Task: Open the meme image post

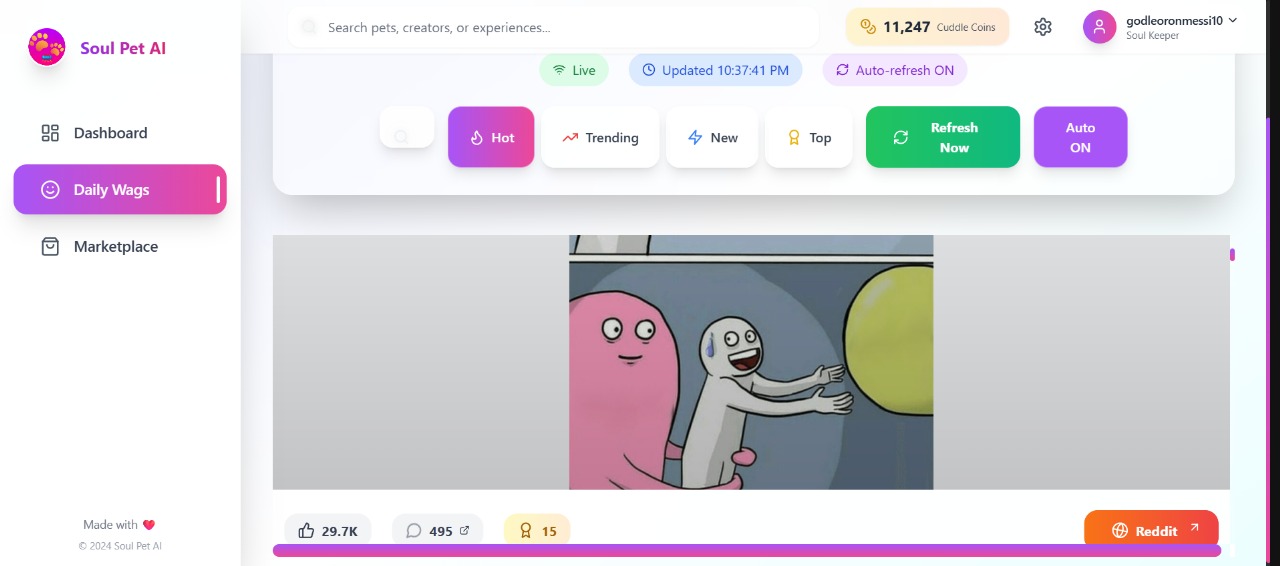Action: [751, 362]
